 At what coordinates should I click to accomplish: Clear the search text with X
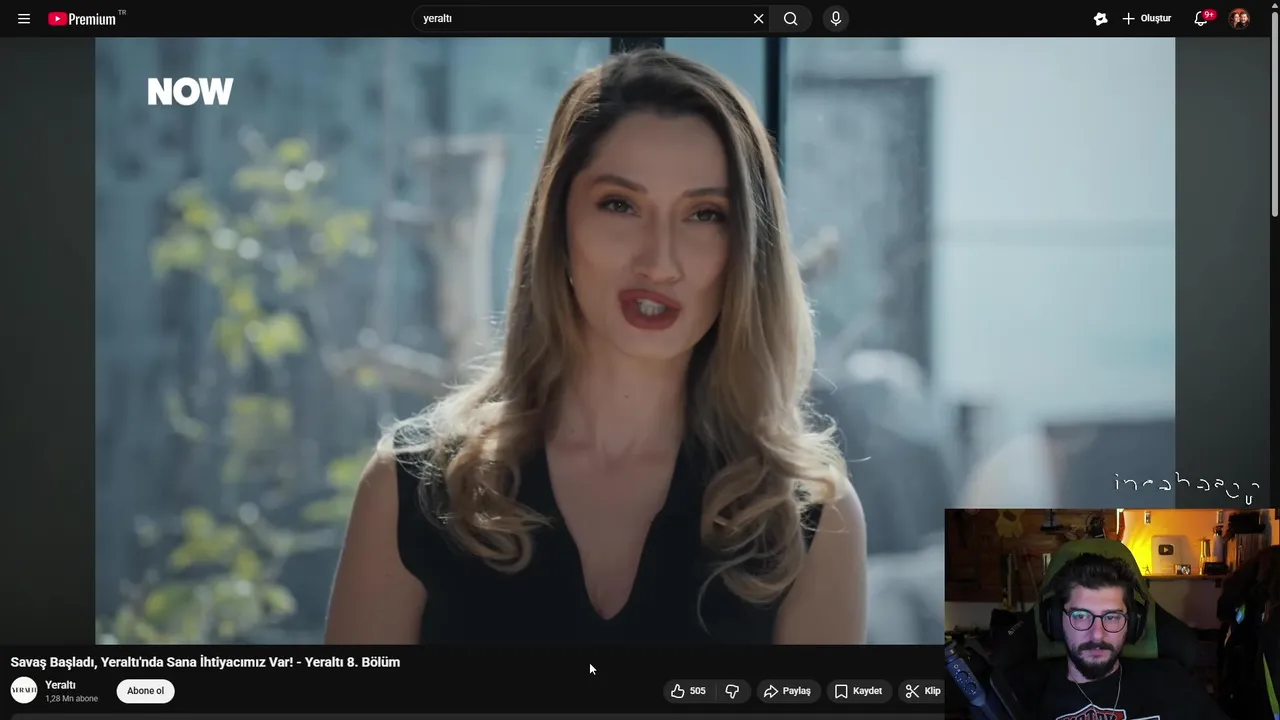point(758,19)
